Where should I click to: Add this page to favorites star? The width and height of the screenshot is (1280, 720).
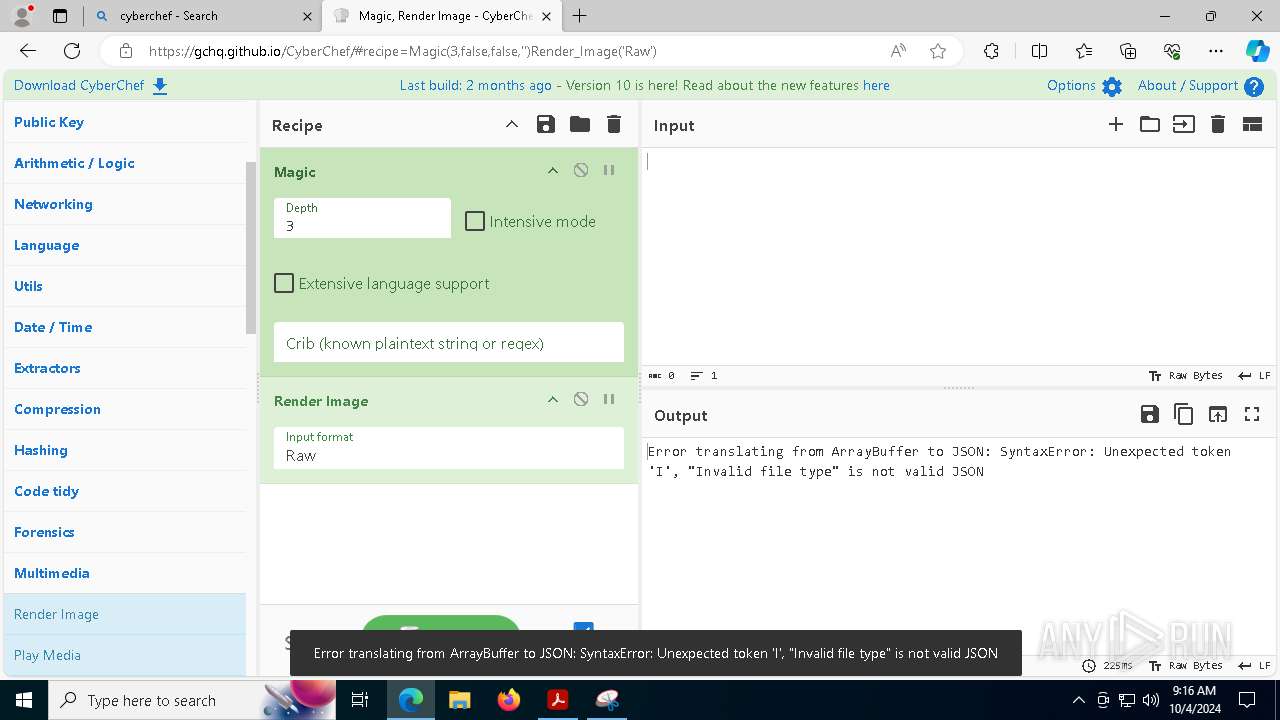coord(938,51)
